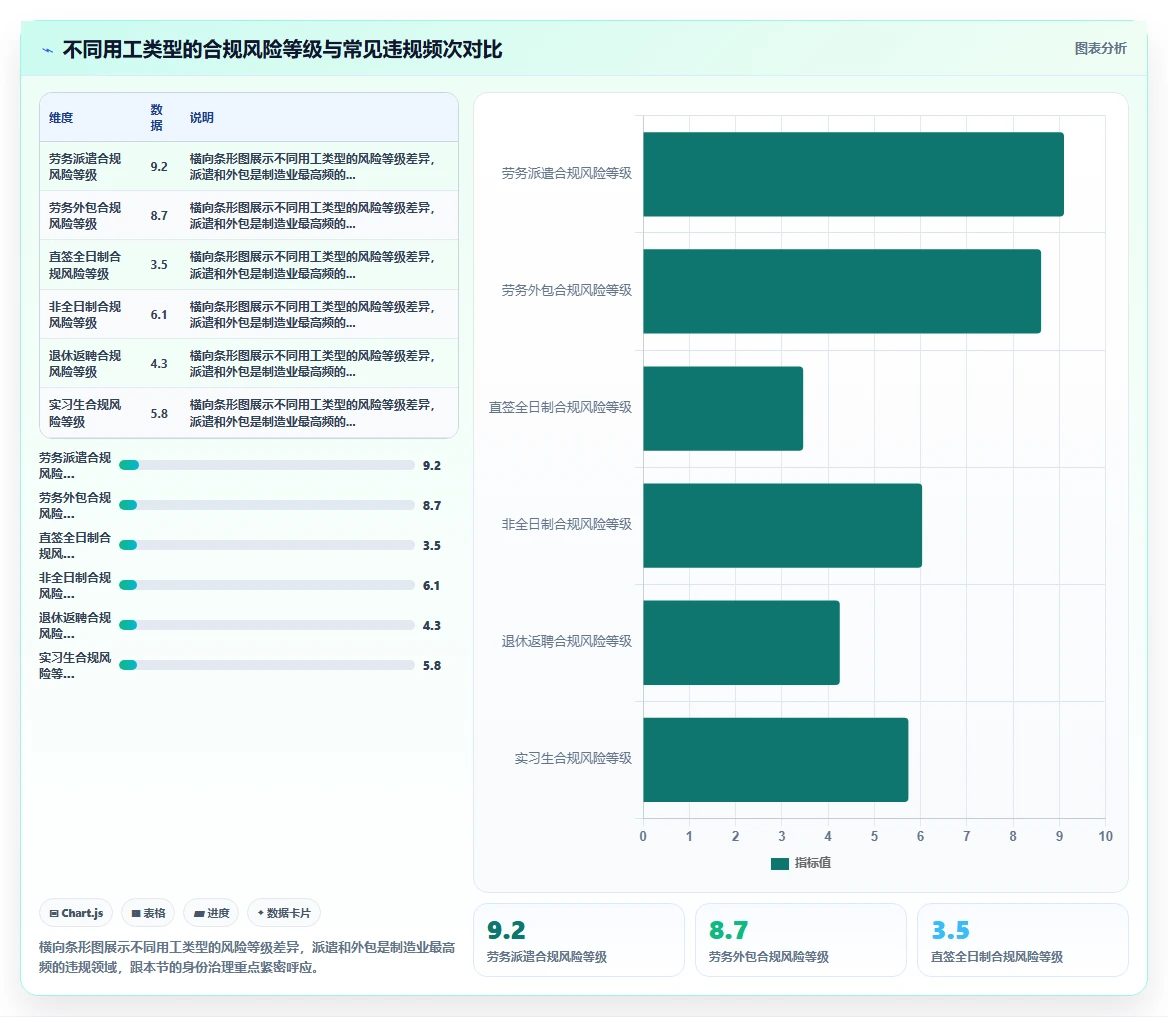The image size is (1168, 1017).
Task: Click the 说明 column header
Action: pos(201,118)
